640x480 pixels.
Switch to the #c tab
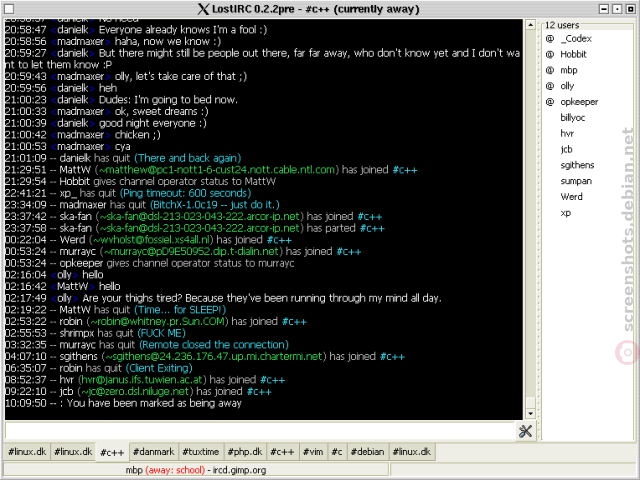(337, 452)
